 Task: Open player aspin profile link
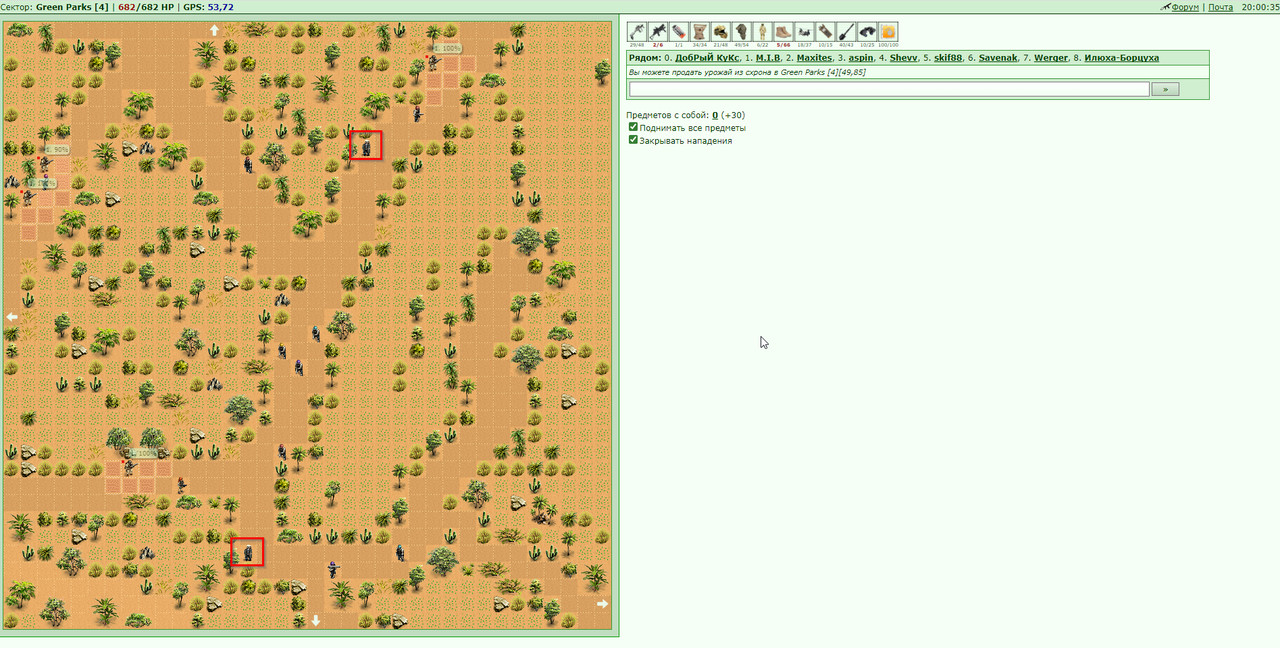(861, 58)
